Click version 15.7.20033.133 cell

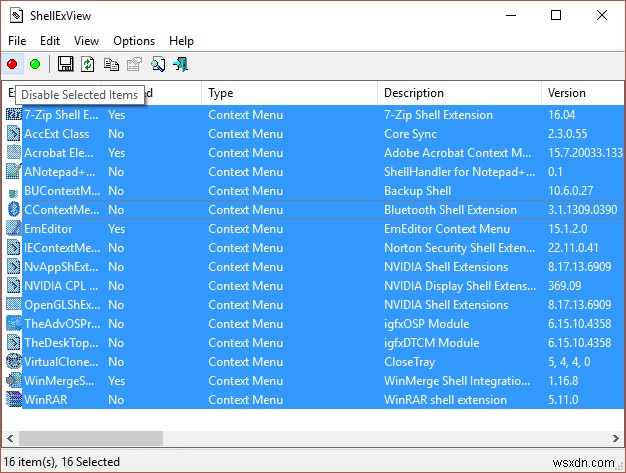coord(585,152)
